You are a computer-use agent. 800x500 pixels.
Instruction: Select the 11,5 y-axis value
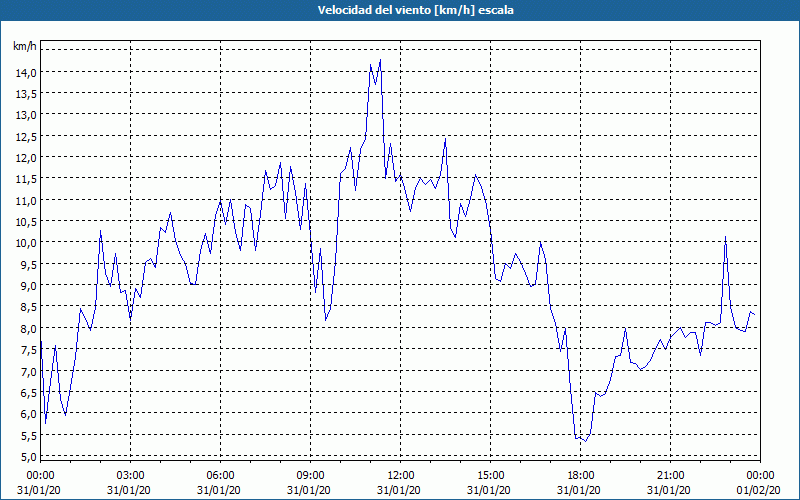(26, 179)
